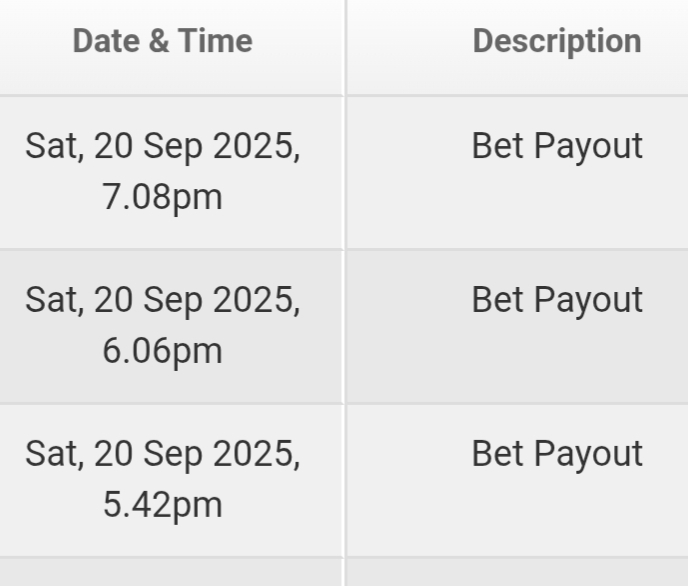The height and width of the screenshot is (586, 688).
Task: Click the date line above 5.42pm
Action: point(162,454)
